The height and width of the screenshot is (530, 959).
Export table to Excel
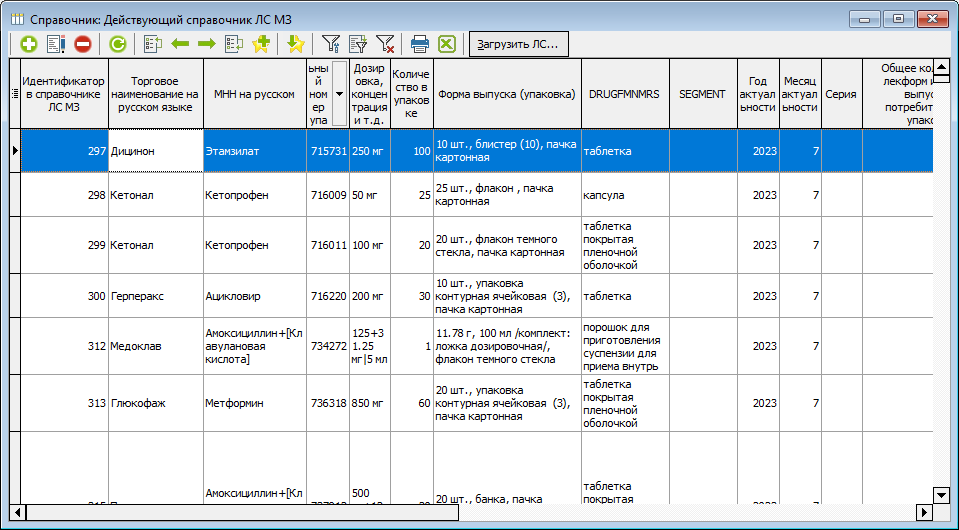point(447,44)
